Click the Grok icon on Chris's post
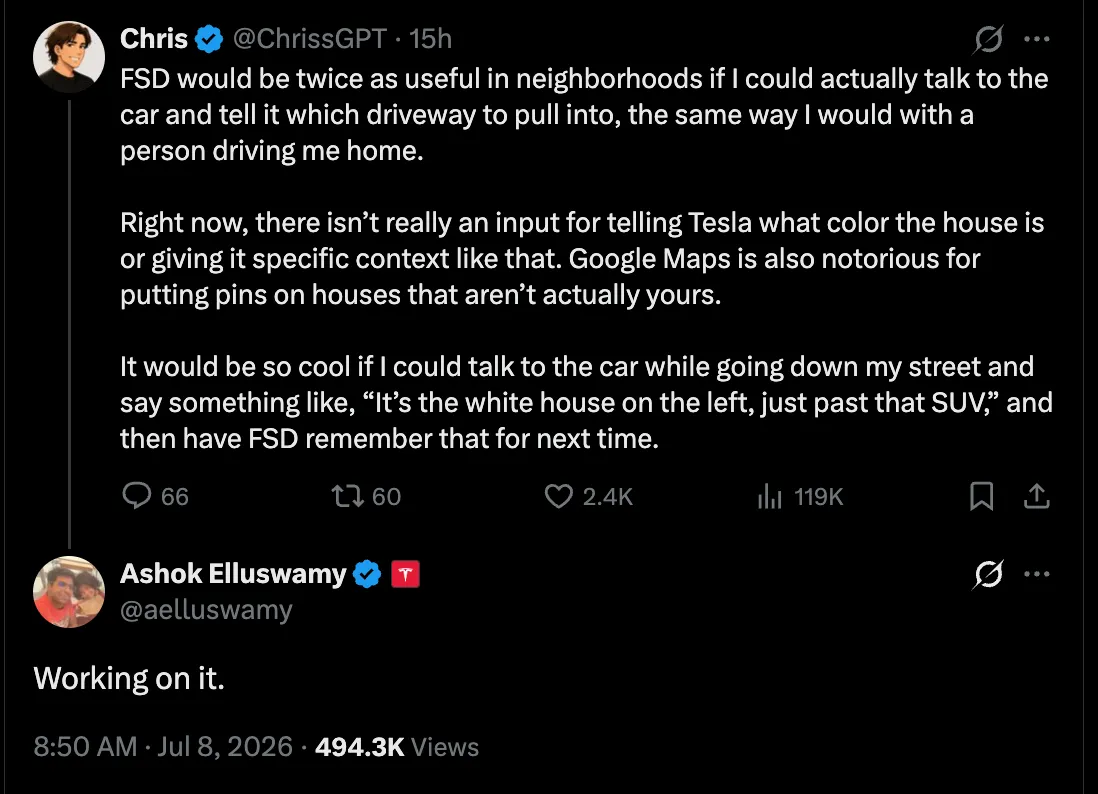Image resolution: width=1098 pixels, height=794 pixels. coord(988,39)
